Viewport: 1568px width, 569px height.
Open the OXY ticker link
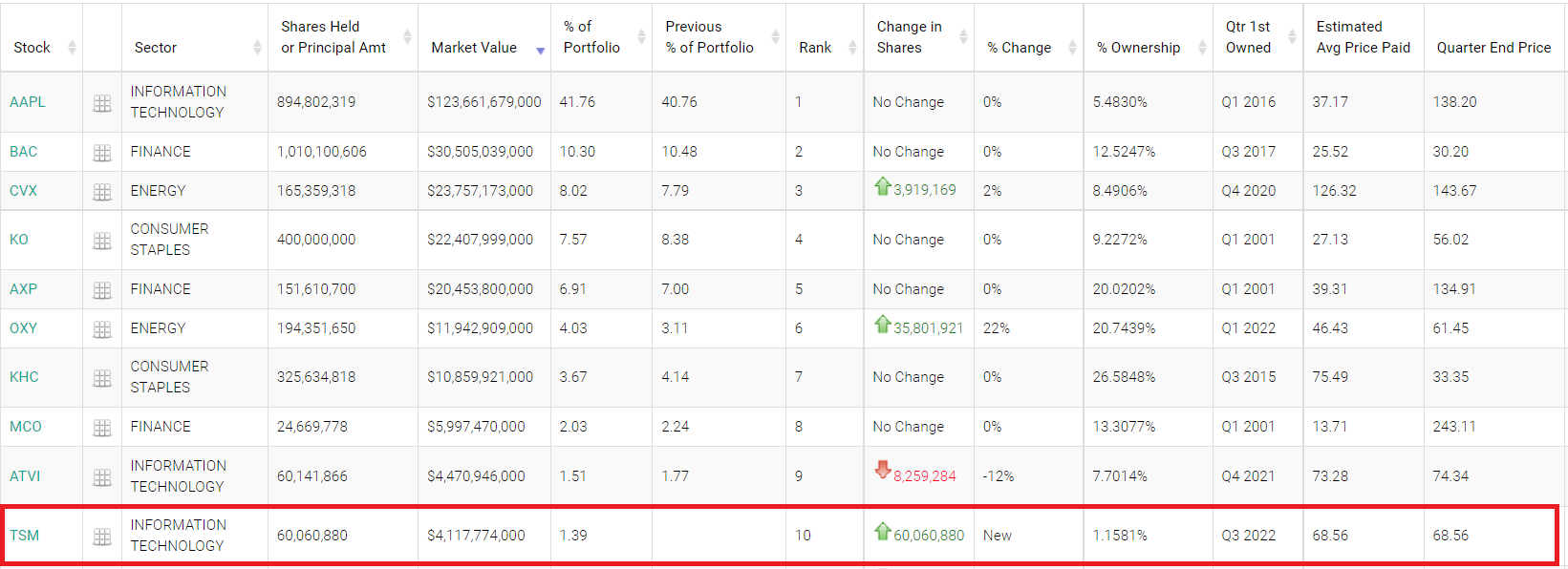[24, 328]
